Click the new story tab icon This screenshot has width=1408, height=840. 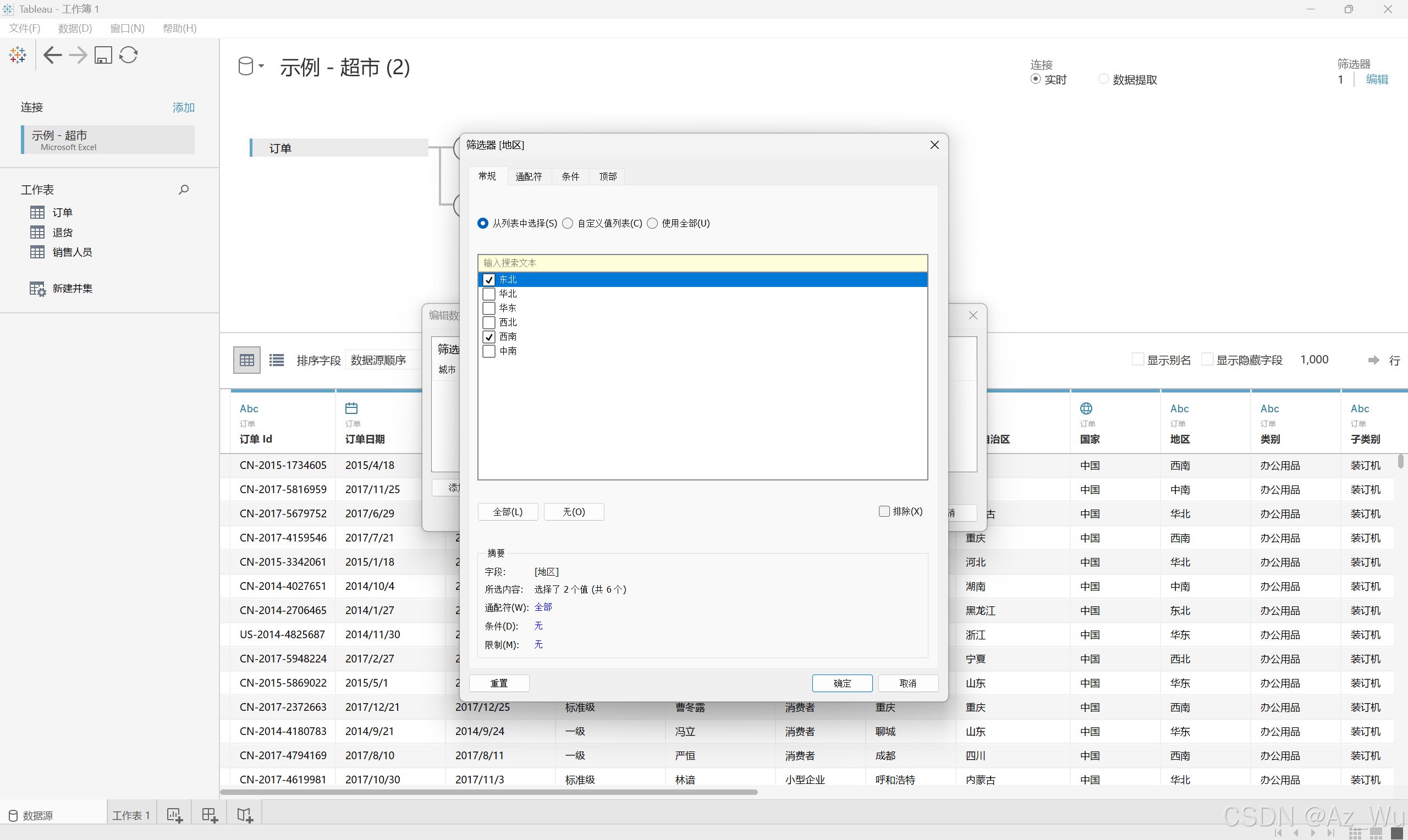point(245,815)
